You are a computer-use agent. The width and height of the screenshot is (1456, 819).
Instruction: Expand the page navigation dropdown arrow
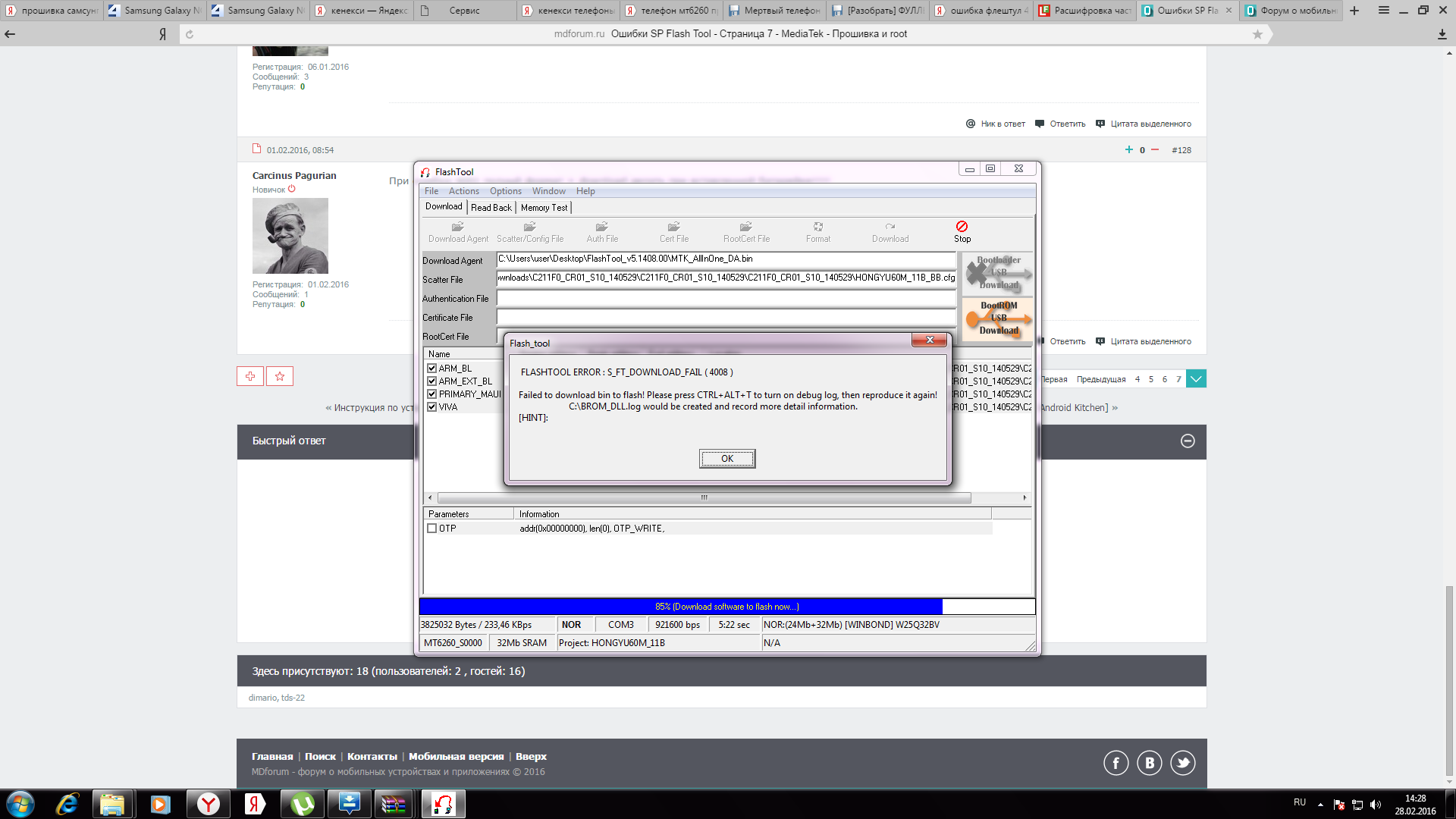click(x=1196, y=379)
